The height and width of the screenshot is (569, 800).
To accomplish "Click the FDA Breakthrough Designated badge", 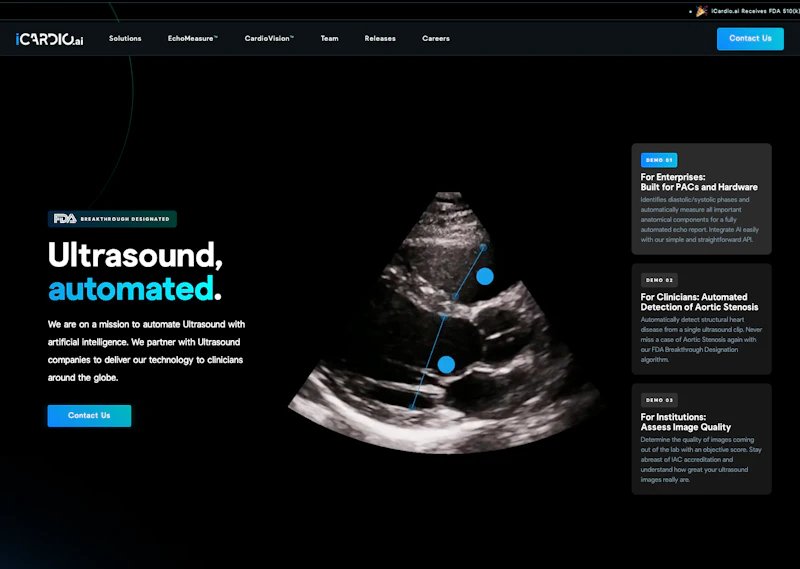I will pyautogui.click(x=112, y=219).
